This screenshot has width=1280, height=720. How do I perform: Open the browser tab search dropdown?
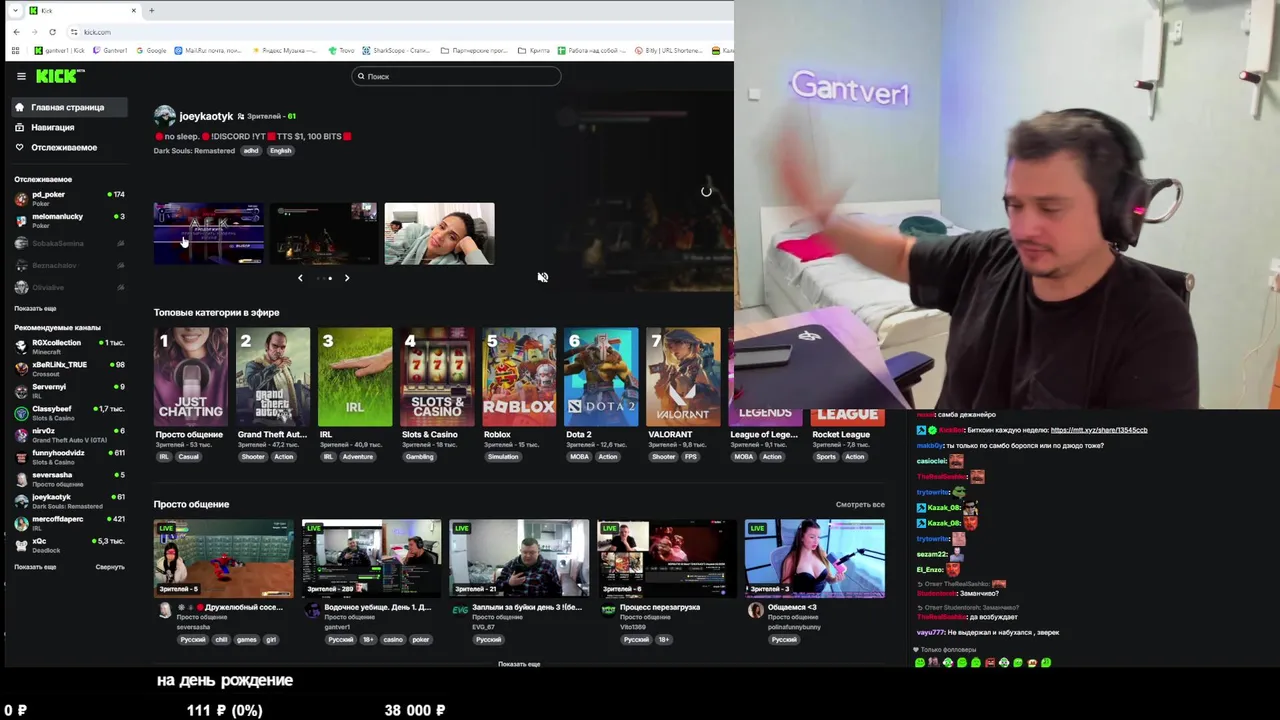(x=14, y=10)
